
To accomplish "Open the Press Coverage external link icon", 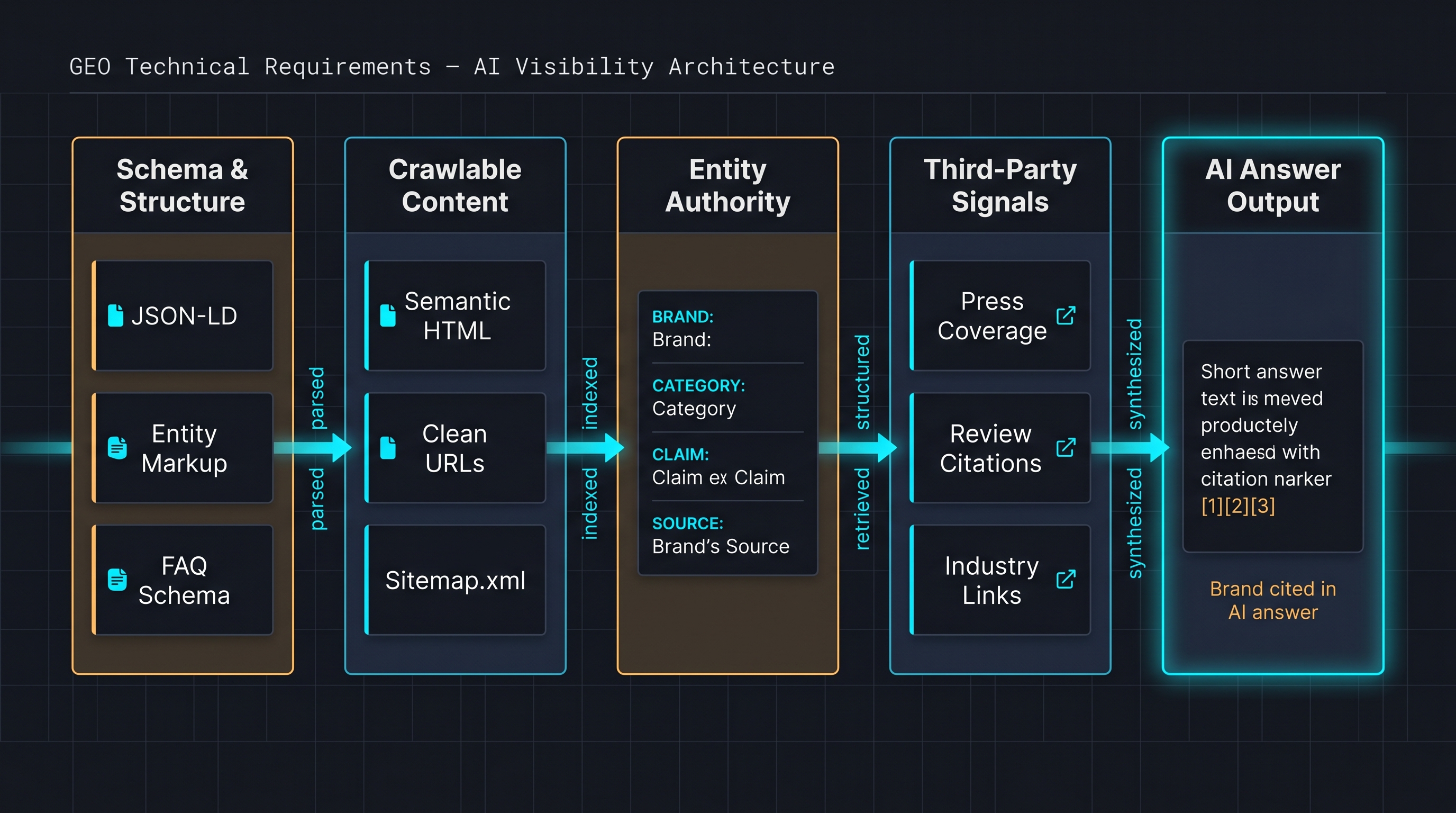I will coord(1066,315).
